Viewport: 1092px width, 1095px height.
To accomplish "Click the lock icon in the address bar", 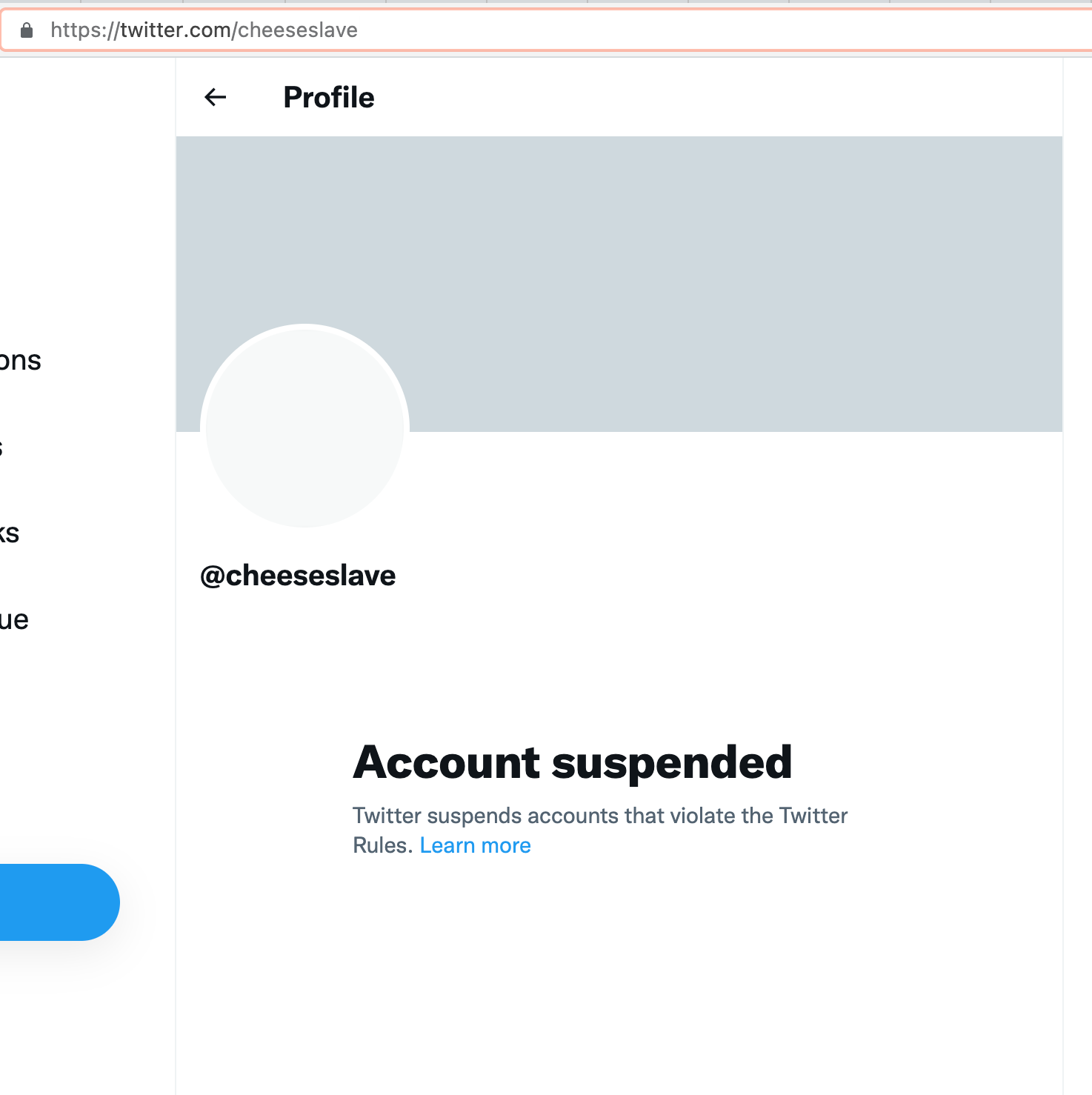I will pos(27,30).
